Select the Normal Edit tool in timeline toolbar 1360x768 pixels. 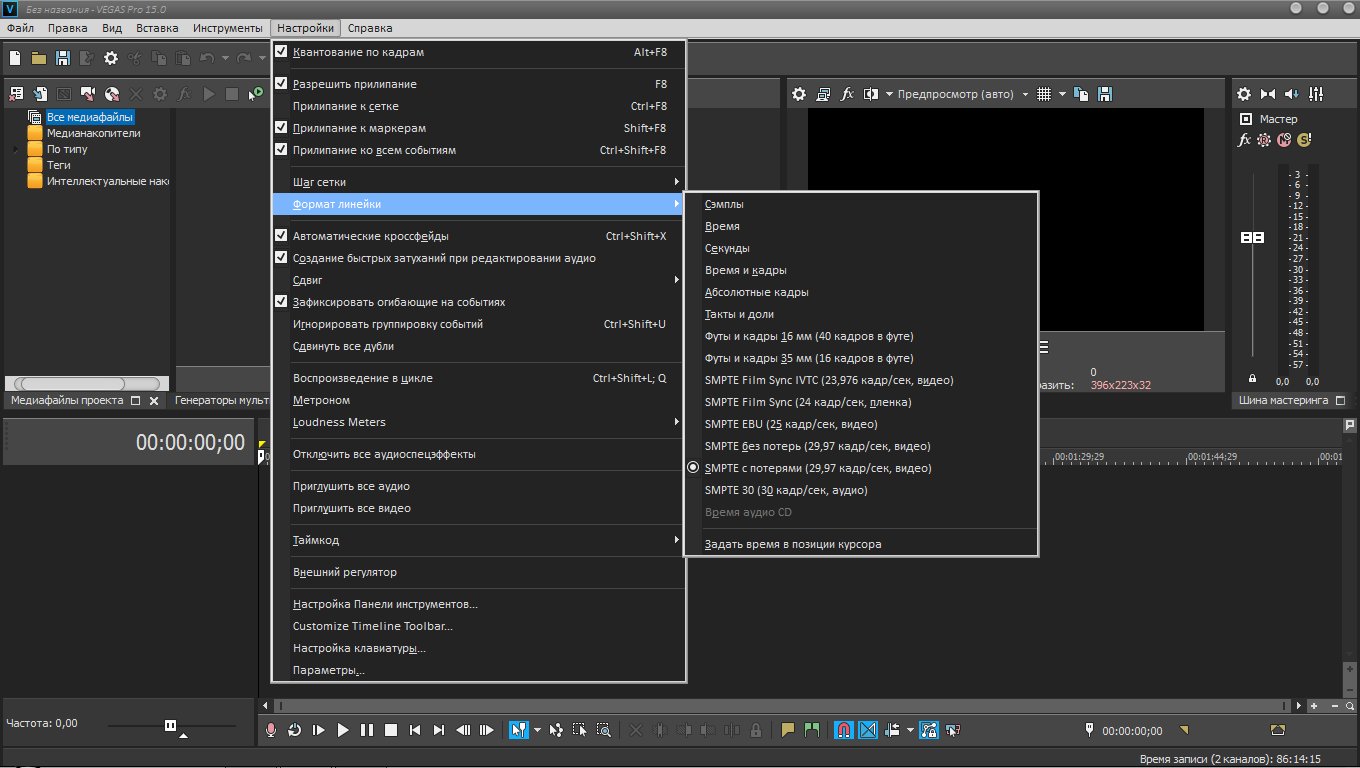click(x=518, y=730)
